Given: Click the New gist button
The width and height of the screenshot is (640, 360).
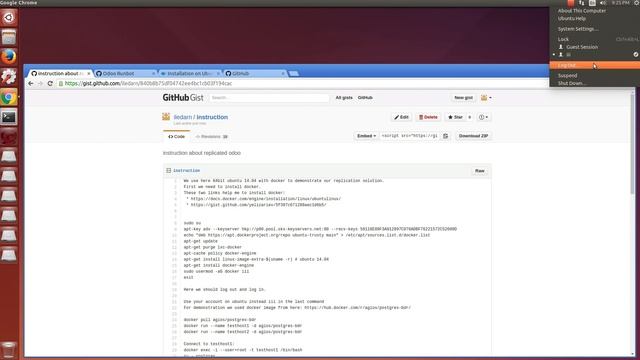Looking at the screenshot, I should tap(463, 98).
